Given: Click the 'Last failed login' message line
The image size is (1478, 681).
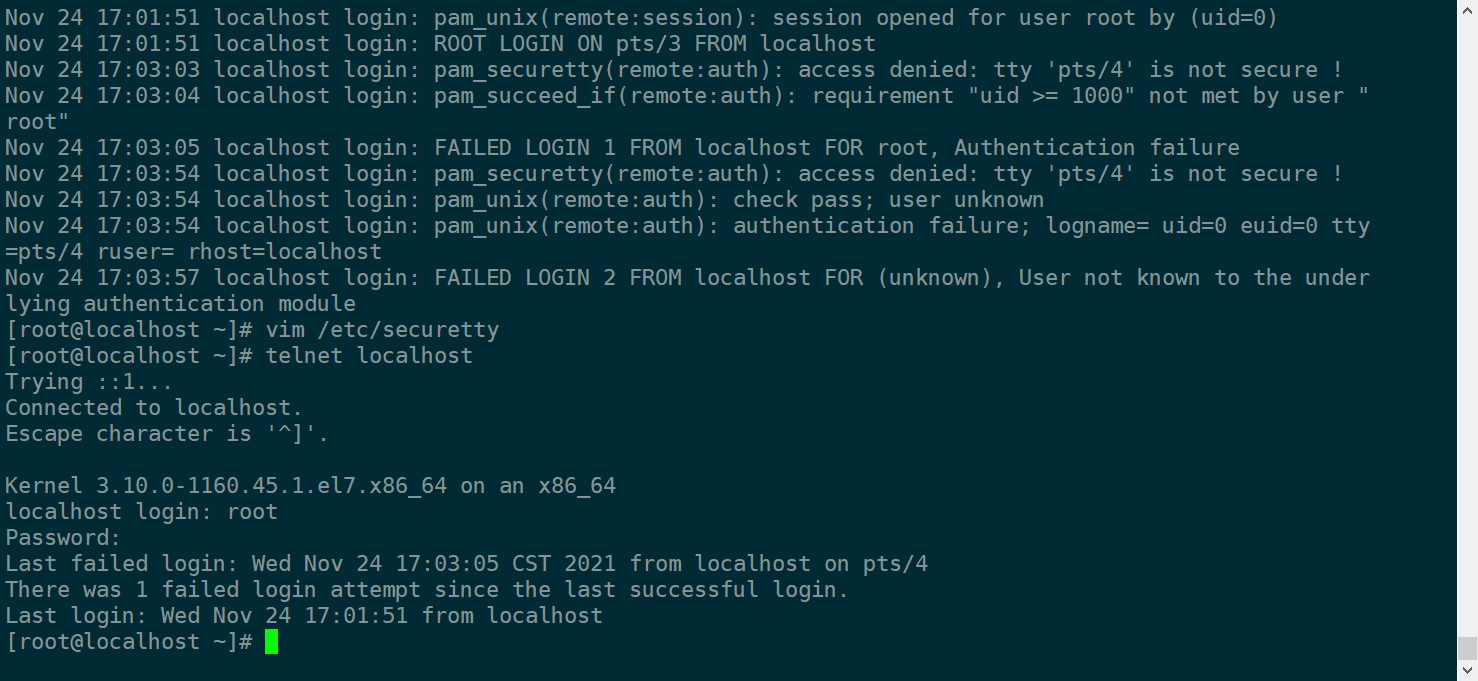Looking at the screenshot, I should pos(466,564).
